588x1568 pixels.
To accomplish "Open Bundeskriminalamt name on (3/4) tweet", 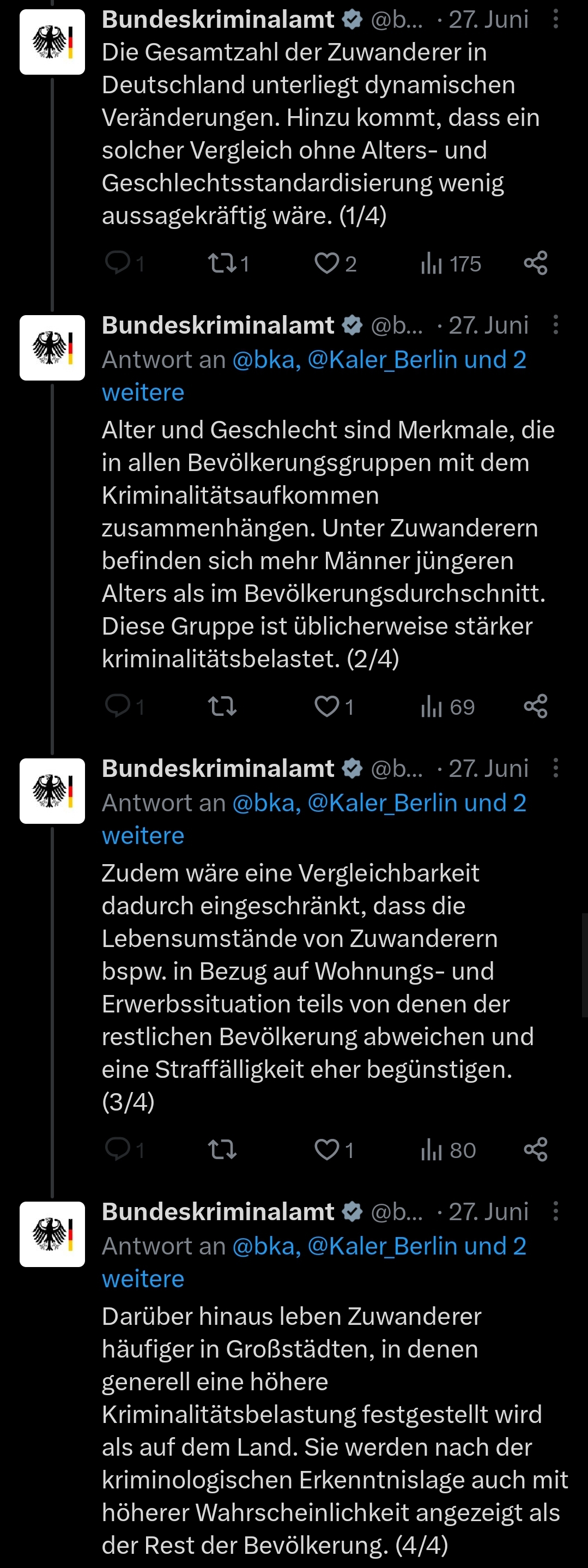I will click(218, 768).
